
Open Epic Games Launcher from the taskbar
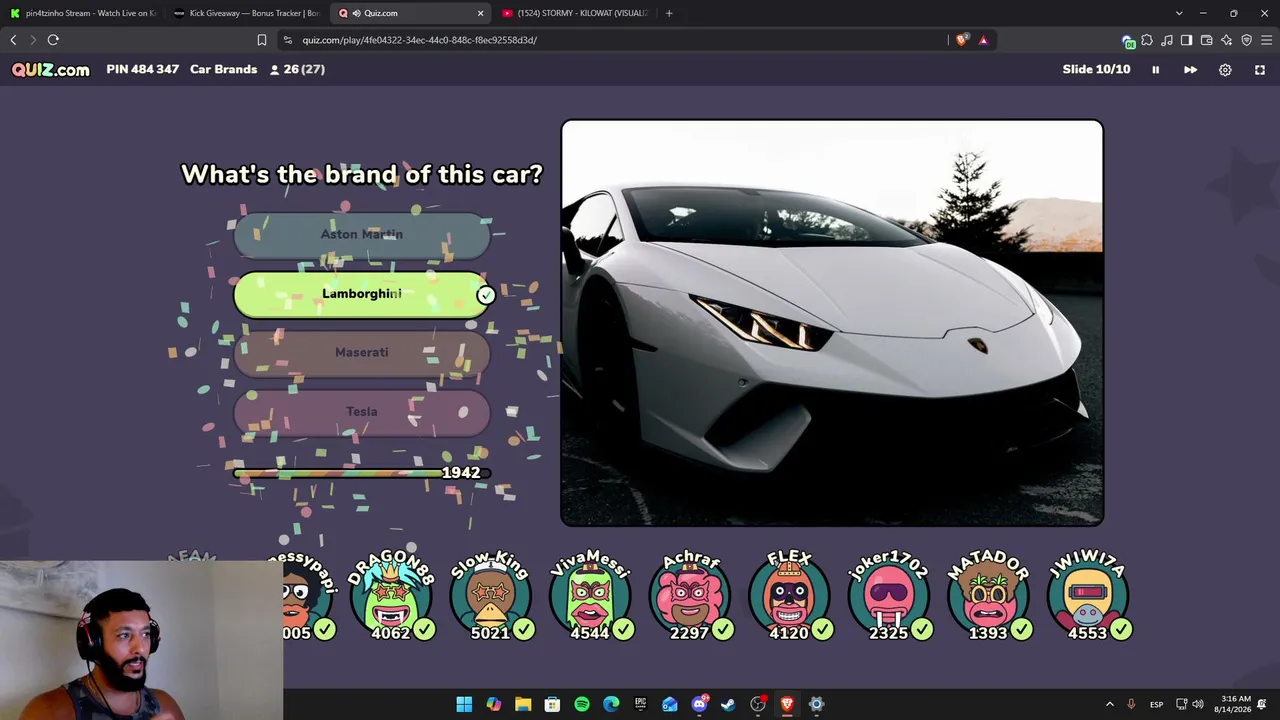point(640,704)
